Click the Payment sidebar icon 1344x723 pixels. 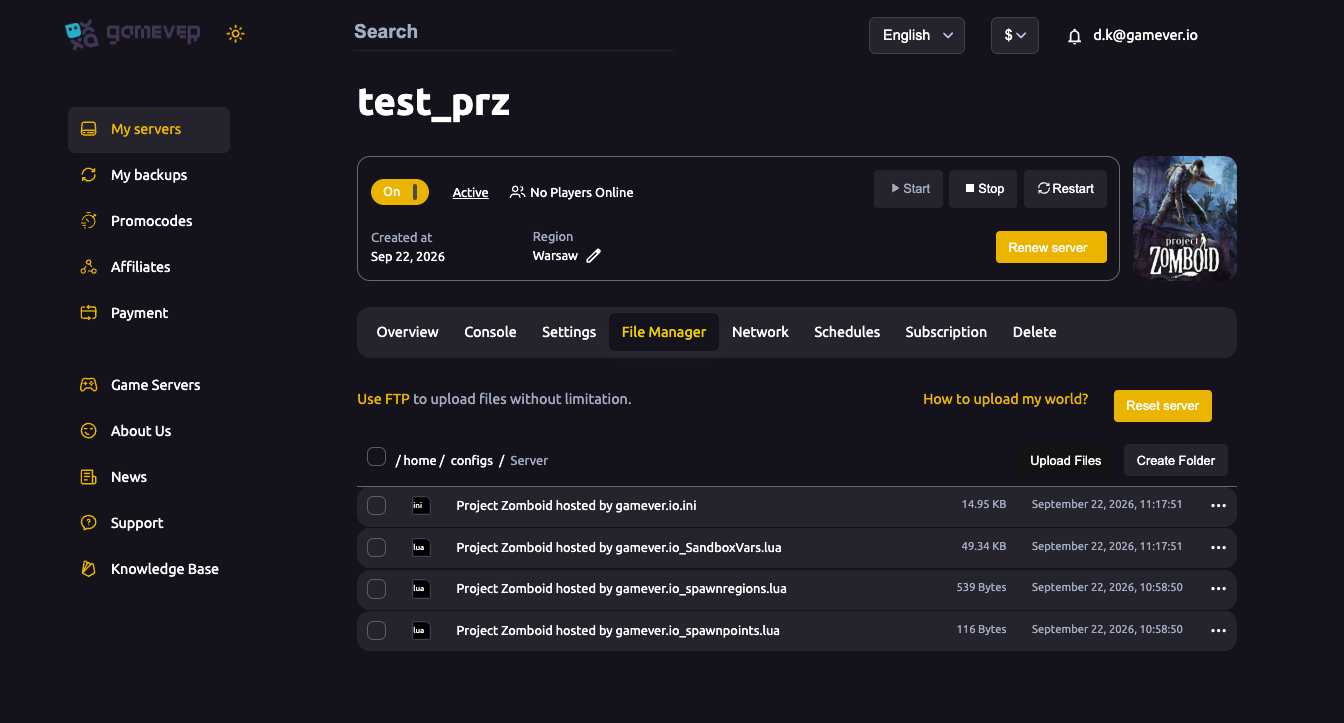89,313
